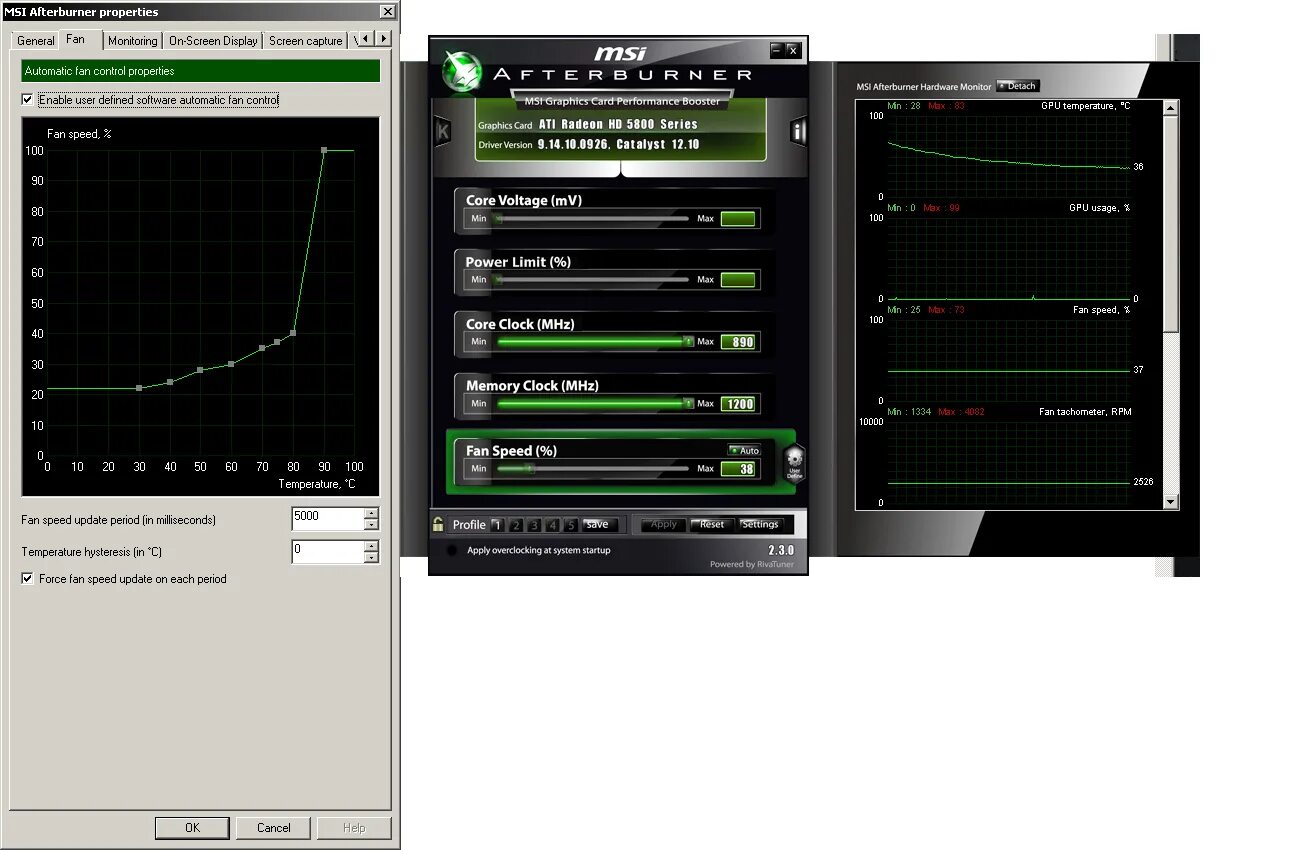Decrease the fan speed update period
The width and height of the screenshot is (1316, 850).
371,525
